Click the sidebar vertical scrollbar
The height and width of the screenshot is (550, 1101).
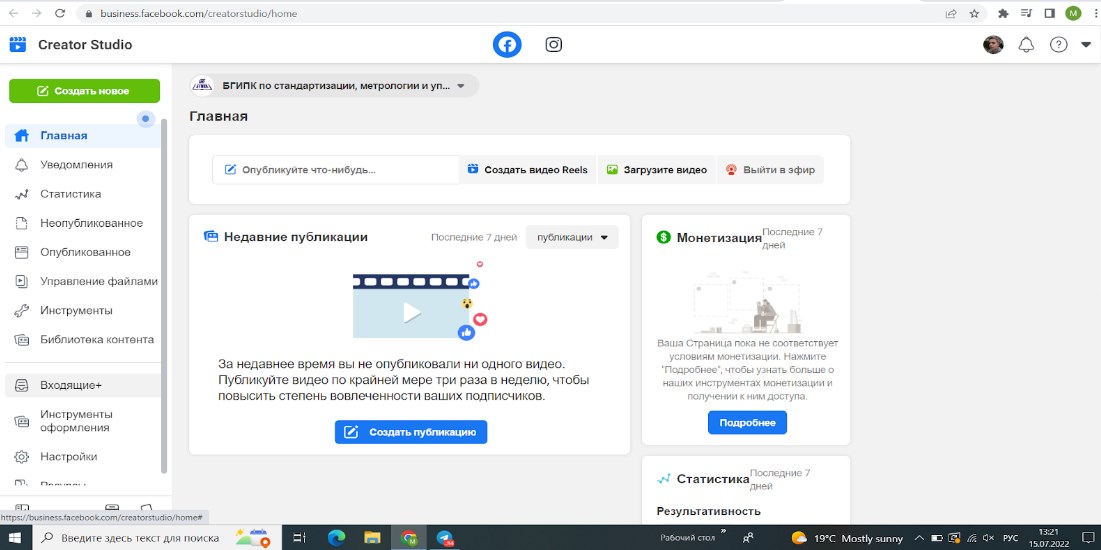click(x=164, y=300)
